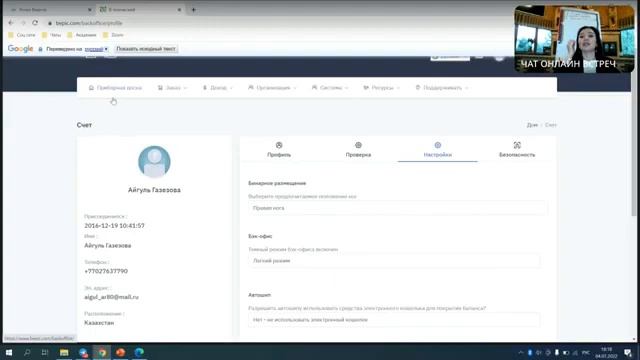Click the browser forward arrow

pos(23,23)
